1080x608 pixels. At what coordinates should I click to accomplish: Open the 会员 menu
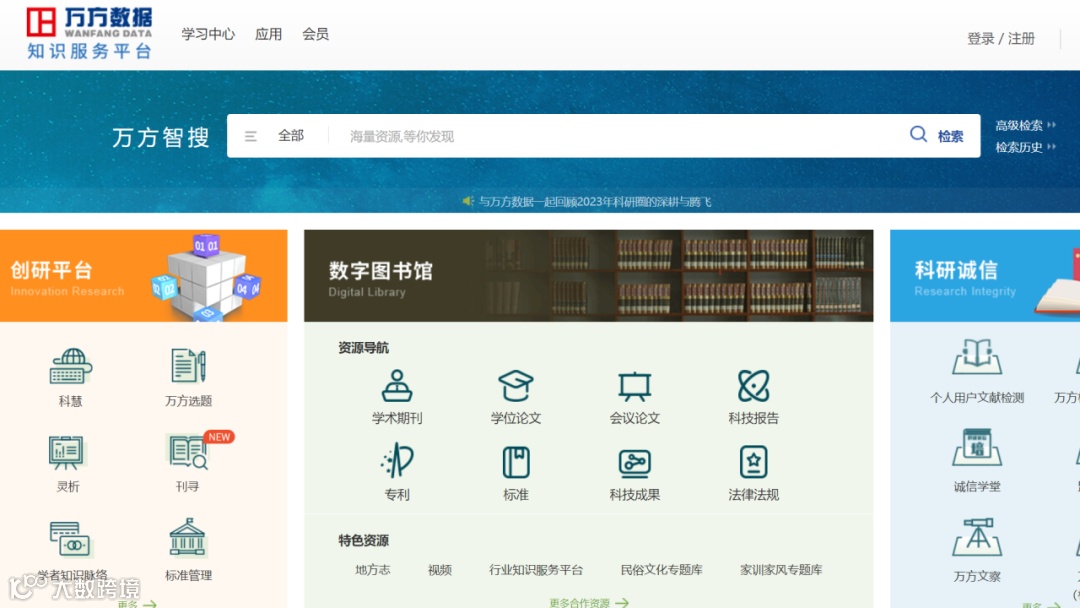point(315,34)
